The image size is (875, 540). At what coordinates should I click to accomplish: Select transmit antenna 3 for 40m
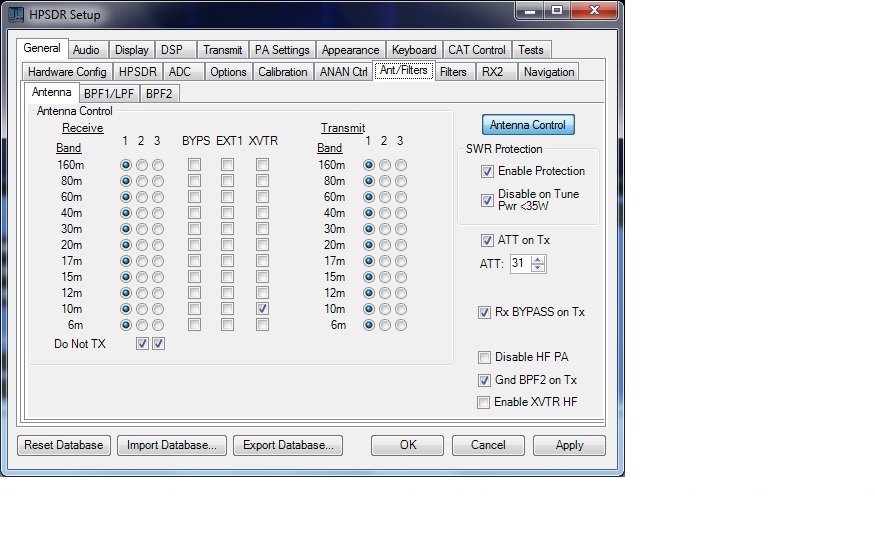401,213
